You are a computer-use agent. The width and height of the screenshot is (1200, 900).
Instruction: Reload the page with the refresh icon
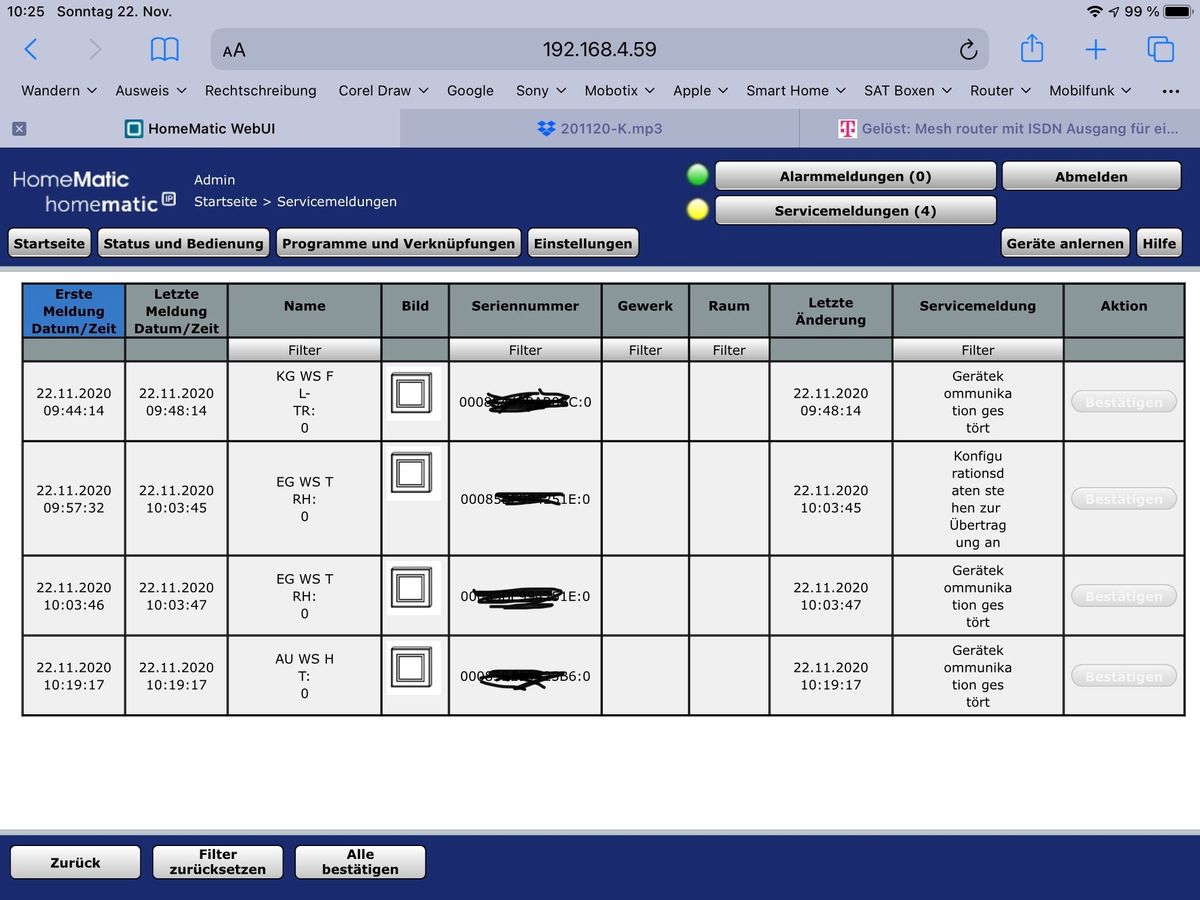pos(968,50)
